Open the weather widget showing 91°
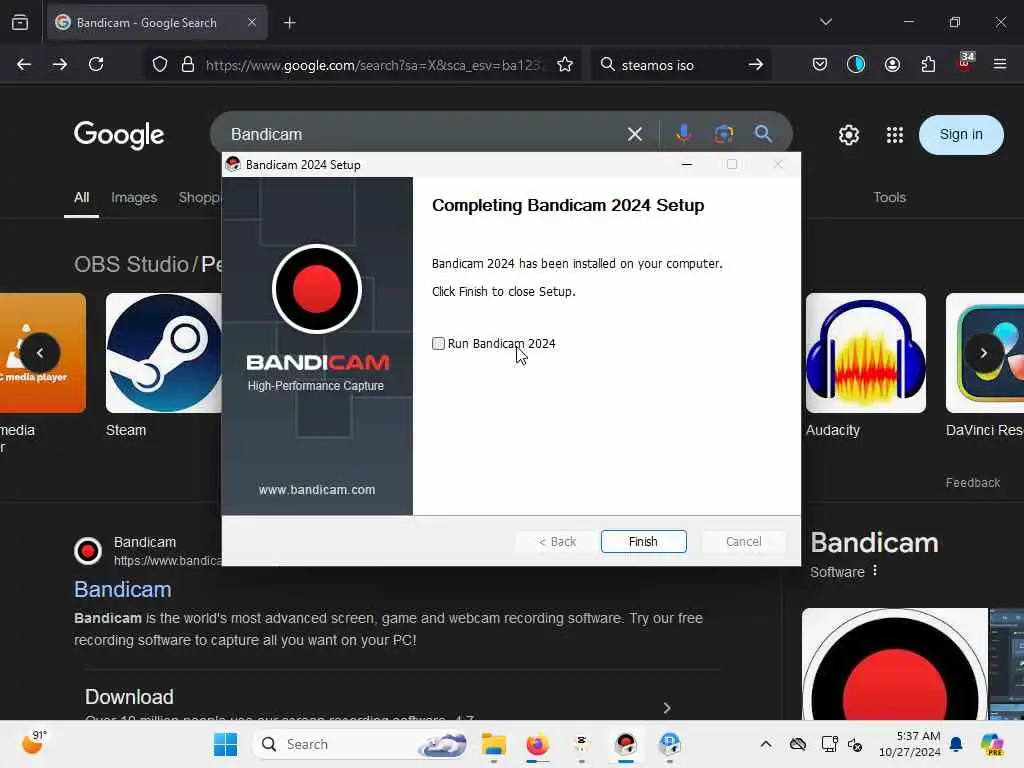The image size is (1024, 768). pyautogui.click(x=34, y=743)
